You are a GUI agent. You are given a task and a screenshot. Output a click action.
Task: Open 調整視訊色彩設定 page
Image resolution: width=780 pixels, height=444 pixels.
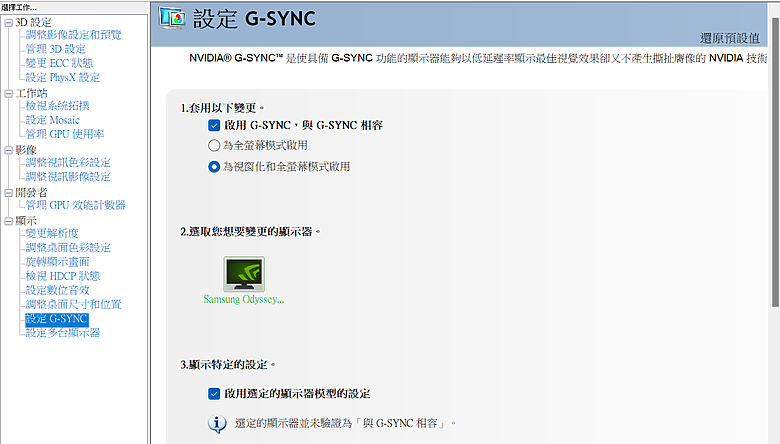pyautogui.click(x=68, y=162)
